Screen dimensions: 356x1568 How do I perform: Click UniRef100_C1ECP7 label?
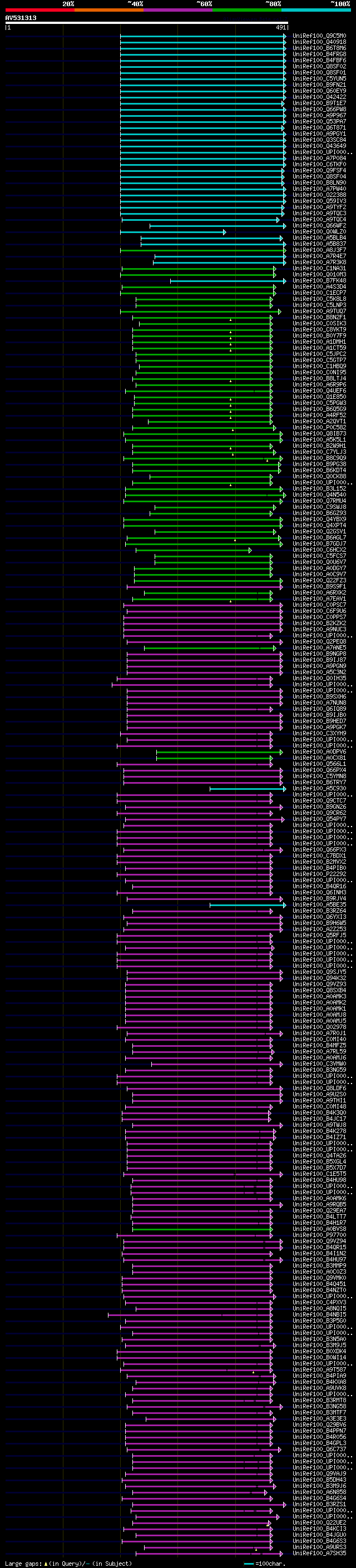click(x=319, y=293)
